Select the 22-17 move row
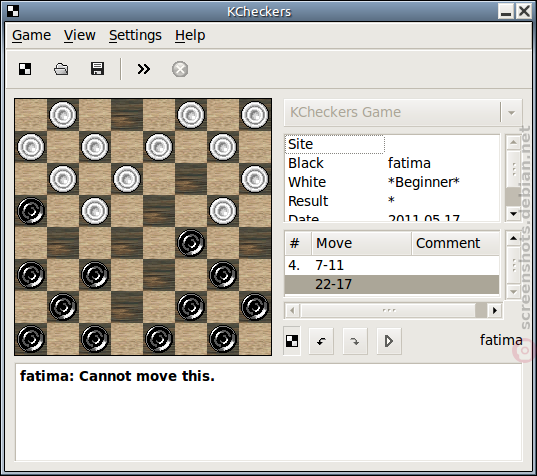Viewport: 537px width, 476px height. pos(392,284)
